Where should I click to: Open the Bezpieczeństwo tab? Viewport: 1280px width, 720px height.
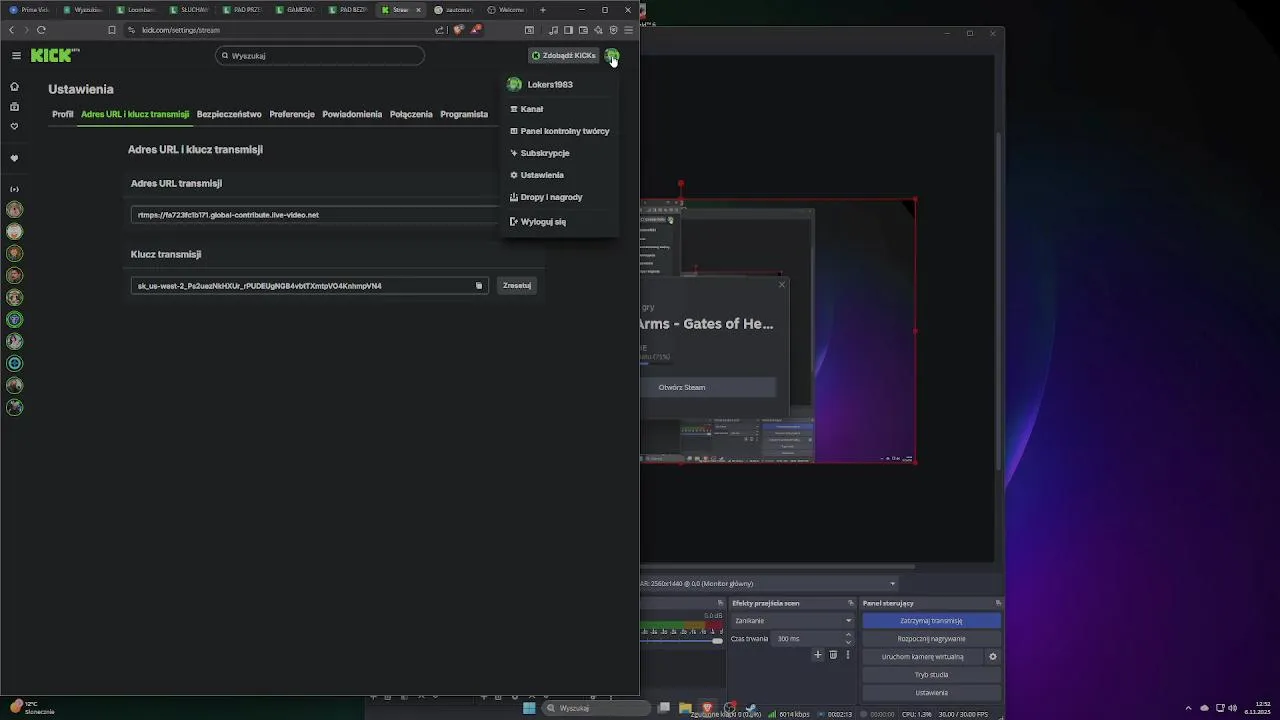coord(229,114)
